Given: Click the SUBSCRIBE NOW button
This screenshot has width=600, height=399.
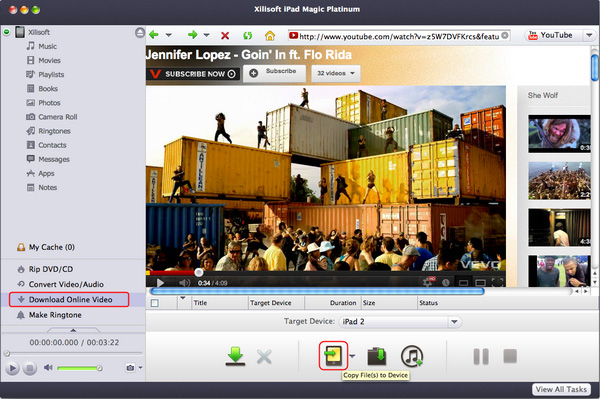Looking at the screenshot, I should pyautogui.click(x=193, y=74).
